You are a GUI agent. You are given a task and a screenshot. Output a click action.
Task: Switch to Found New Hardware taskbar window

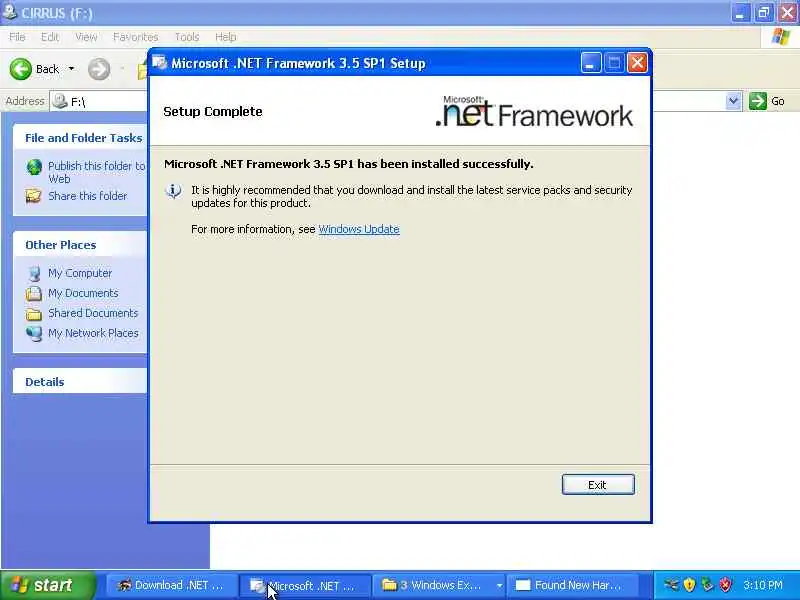570,585
